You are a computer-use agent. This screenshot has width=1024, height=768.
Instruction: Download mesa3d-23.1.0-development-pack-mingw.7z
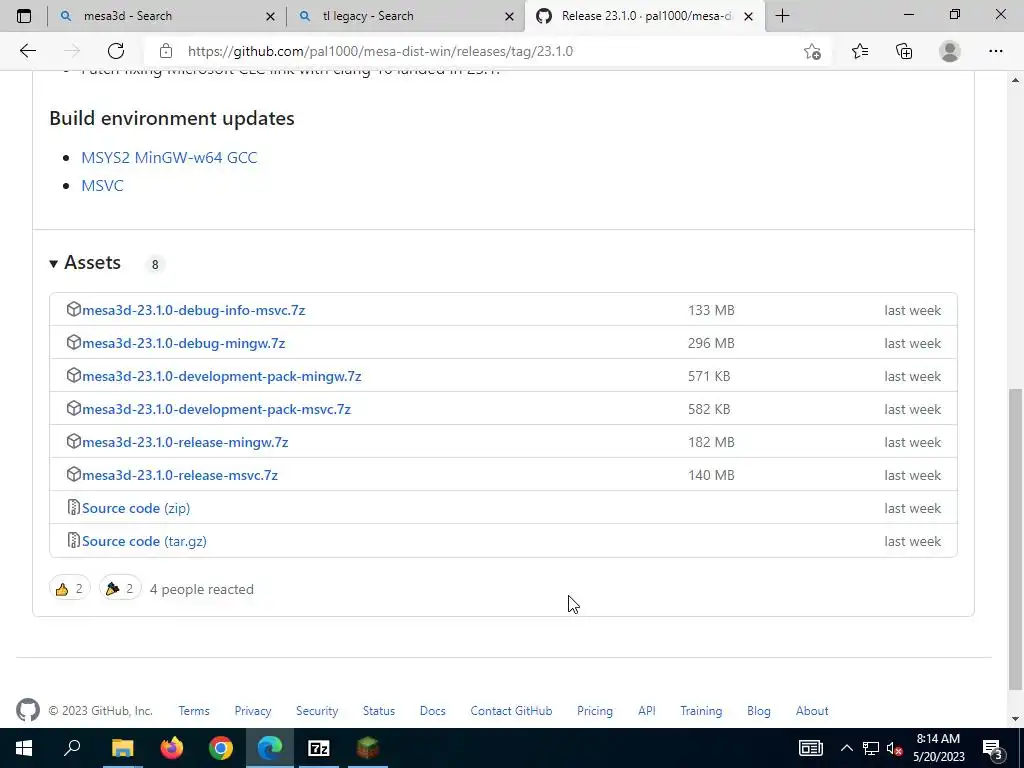221,376
